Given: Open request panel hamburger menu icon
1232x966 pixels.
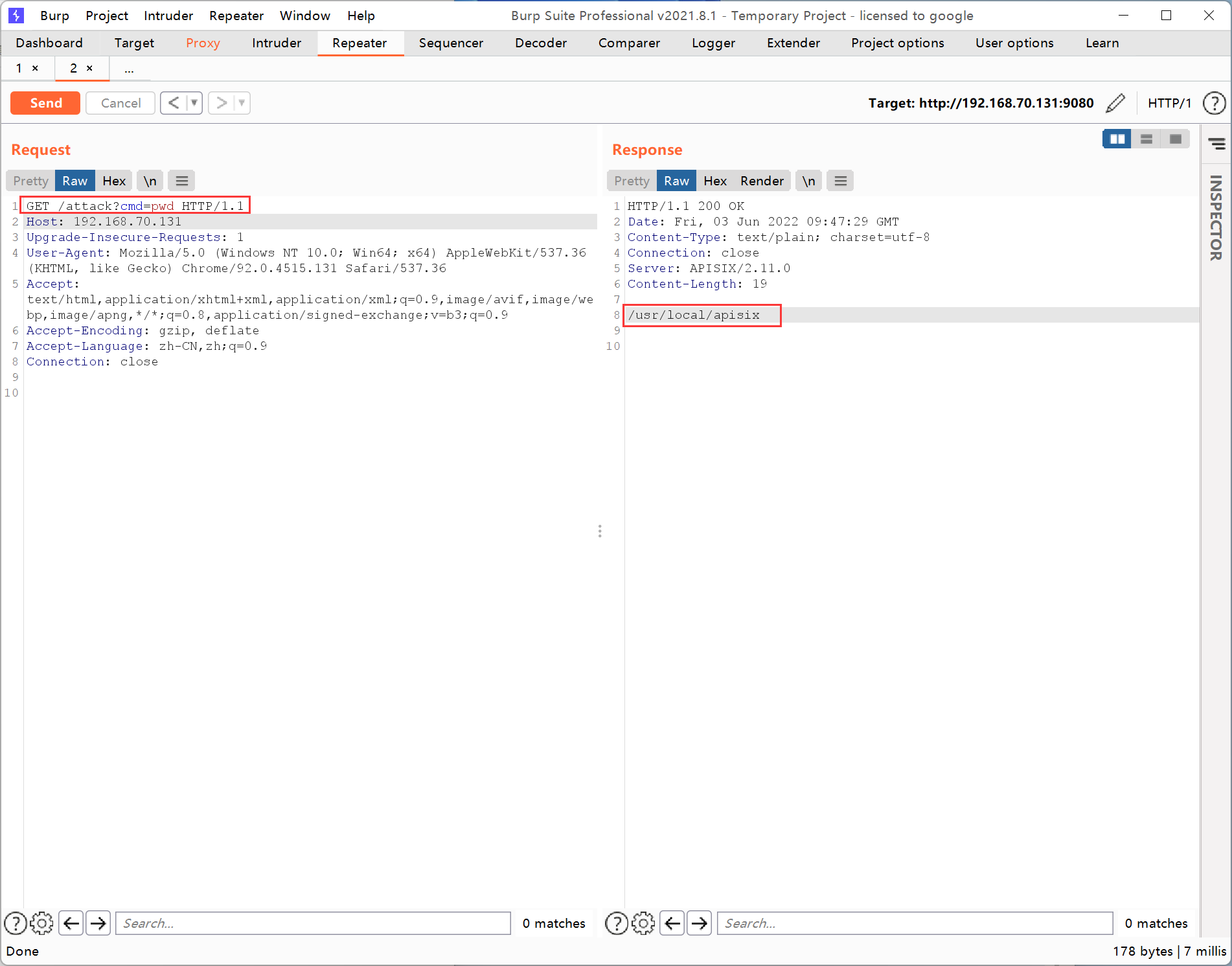Looking at the screenshot, I should point(182,181).
